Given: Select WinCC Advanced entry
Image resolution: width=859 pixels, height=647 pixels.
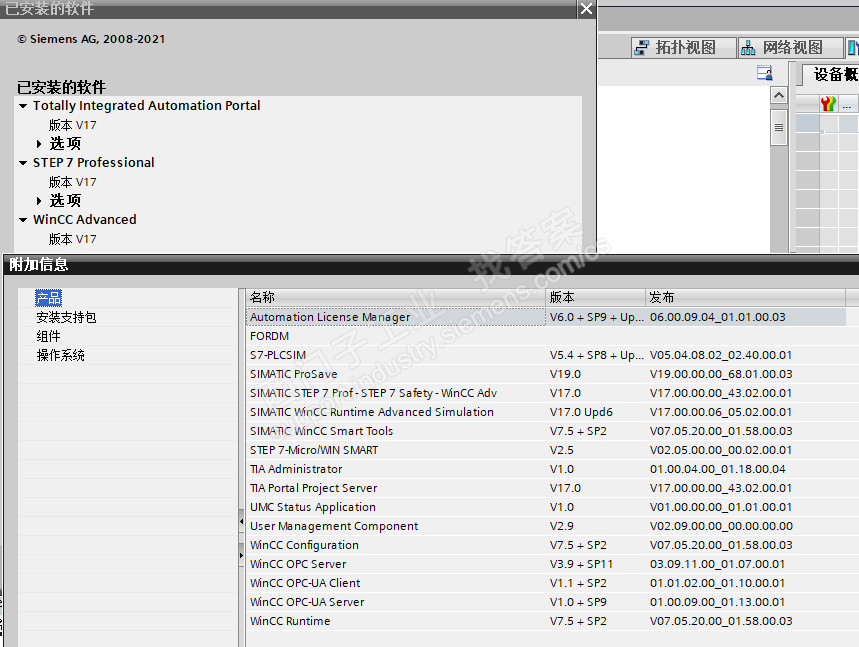Looking at the screenshot, I should point(85,220).
